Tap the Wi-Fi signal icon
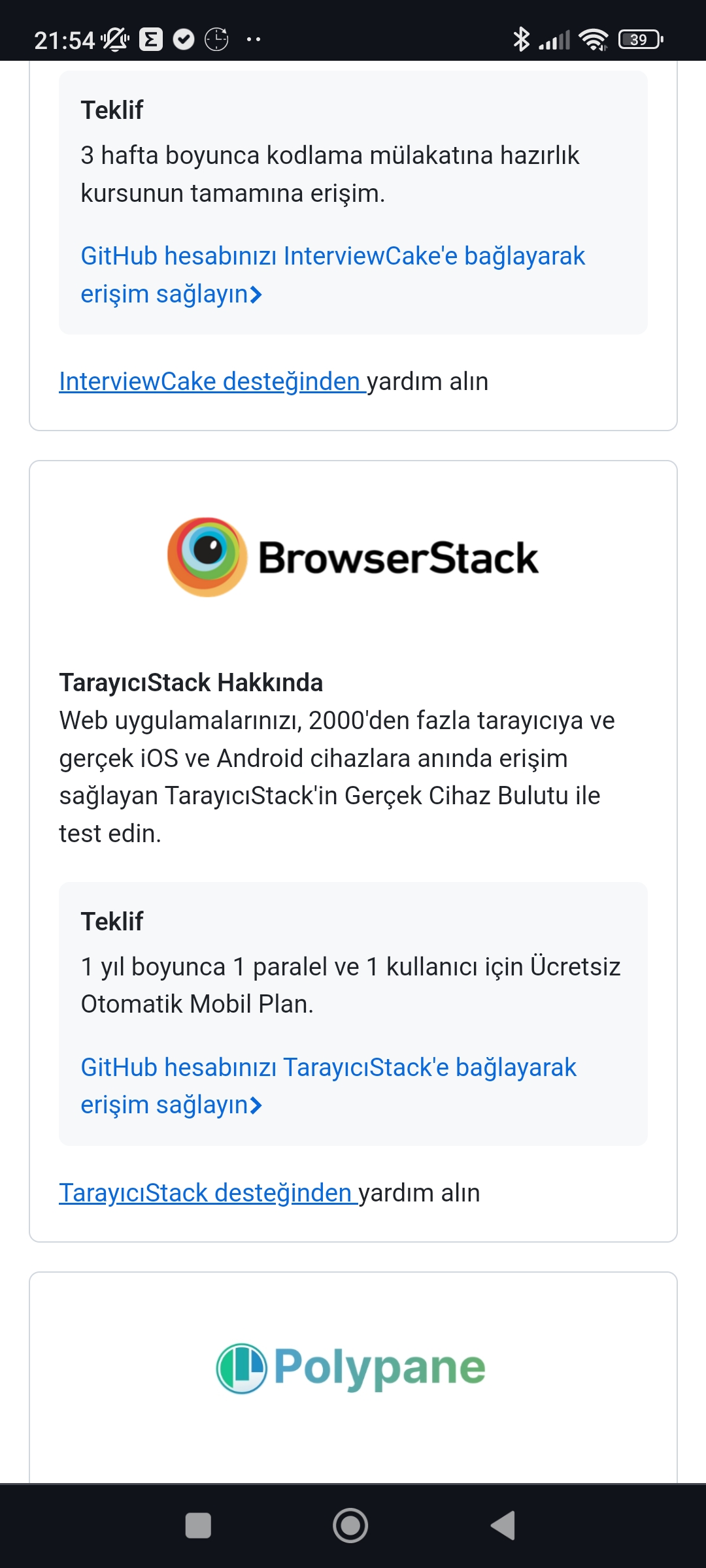This screenshot has height=1568, width=706. [x=594, y=40]
